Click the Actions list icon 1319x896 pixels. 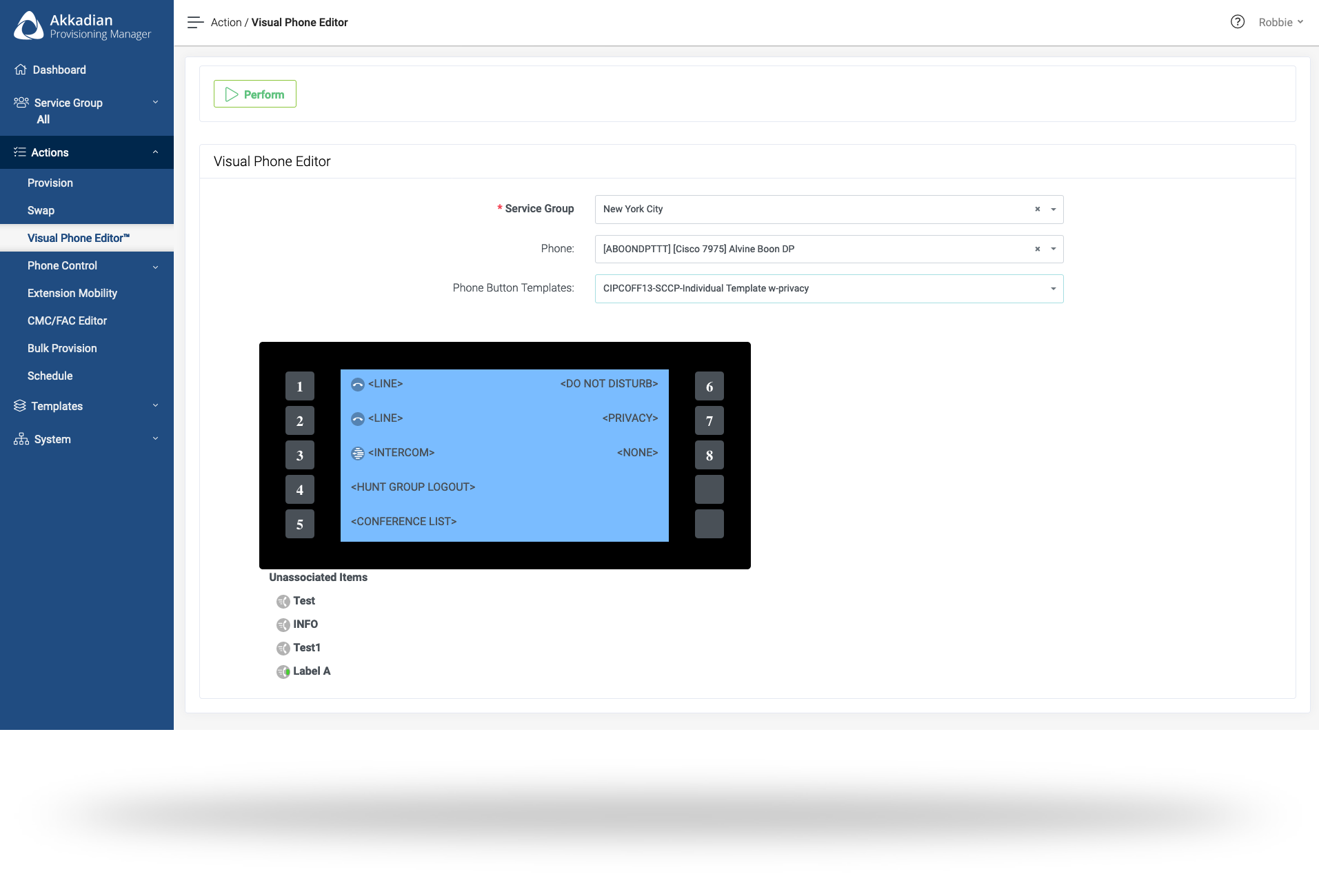pos(20,152)
